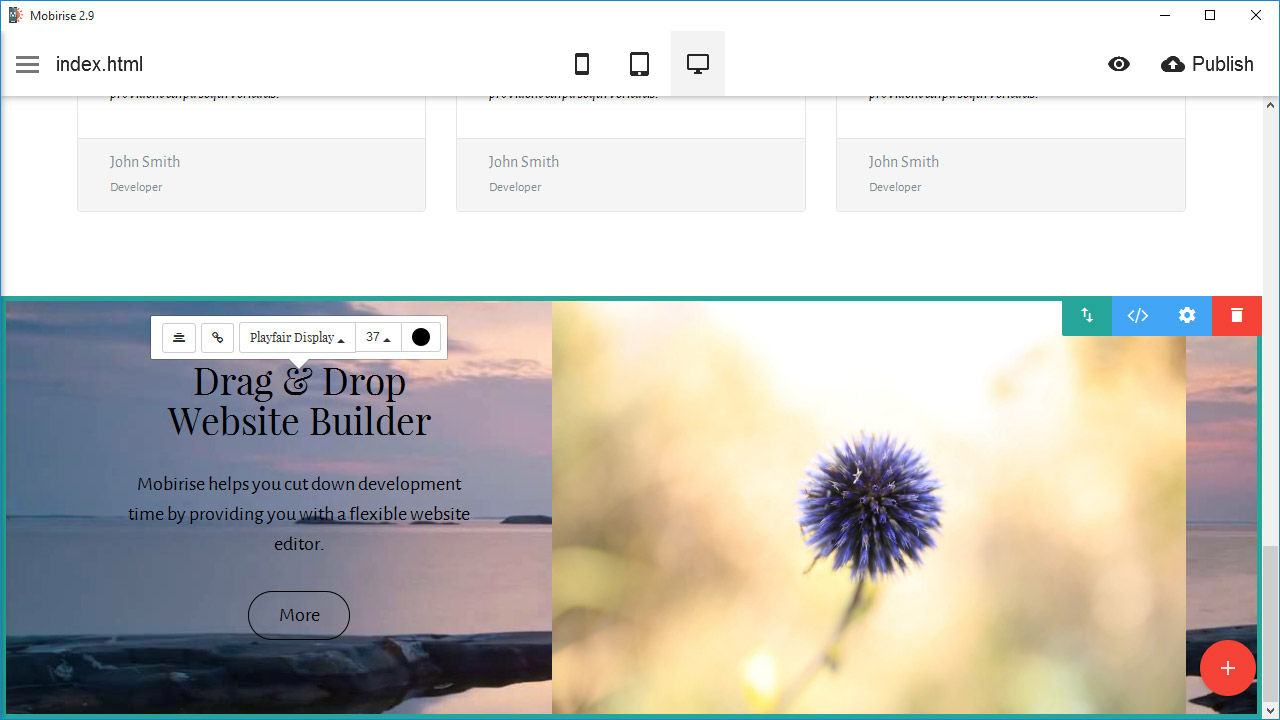The image size is (1280, 720).
Task: Click the eye preview icon
Action: 1119,64
